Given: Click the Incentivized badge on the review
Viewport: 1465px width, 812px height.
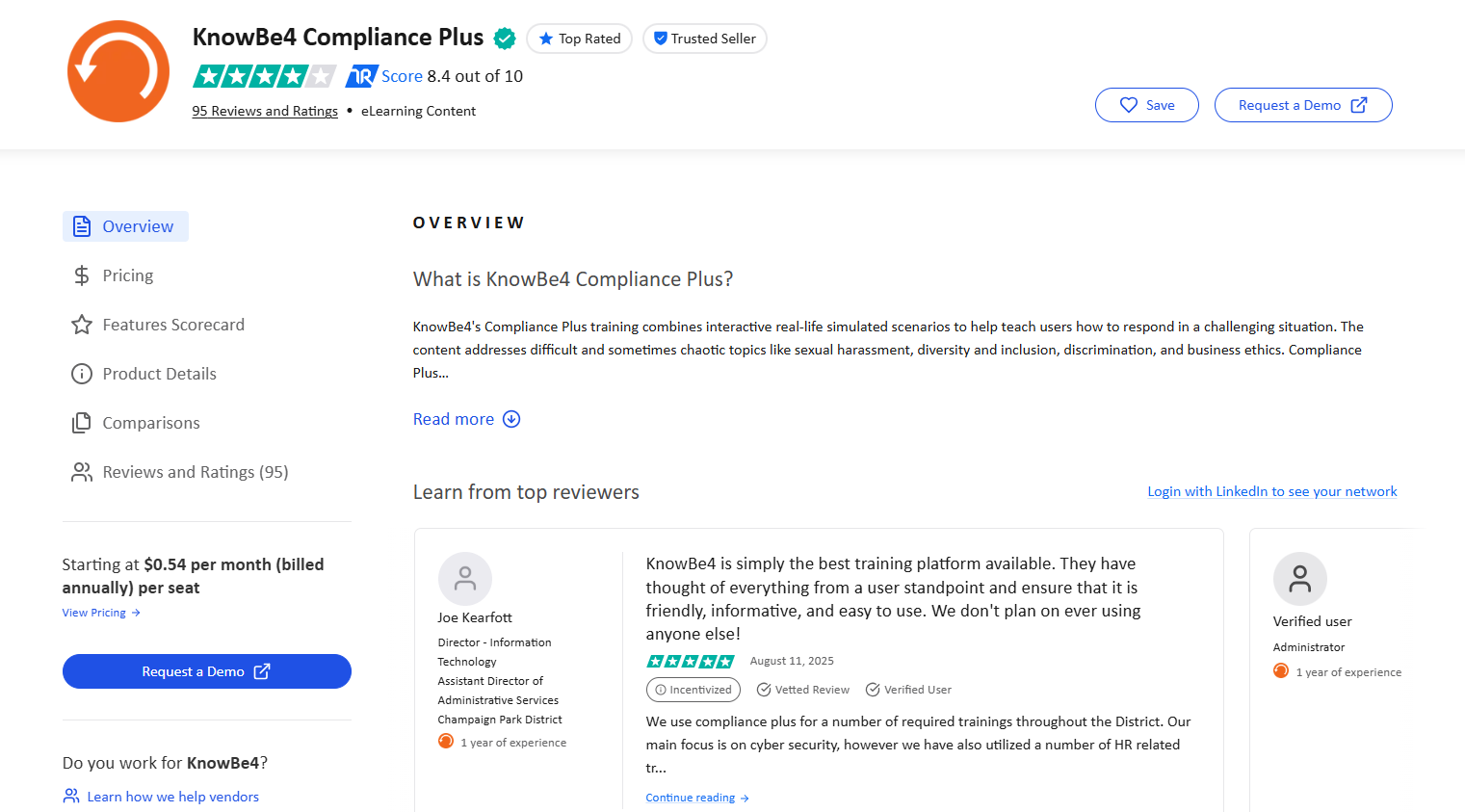Looking at the screenshot, I should 693,690.
